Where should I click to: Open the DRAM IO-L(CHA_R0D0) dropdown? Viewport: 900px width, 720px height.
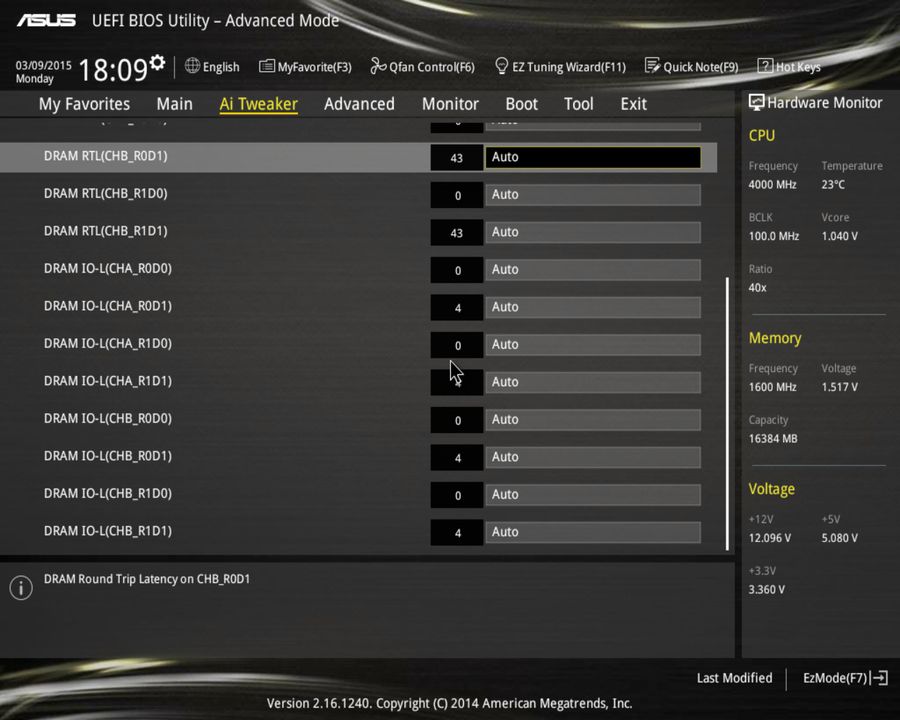point(592,269)
